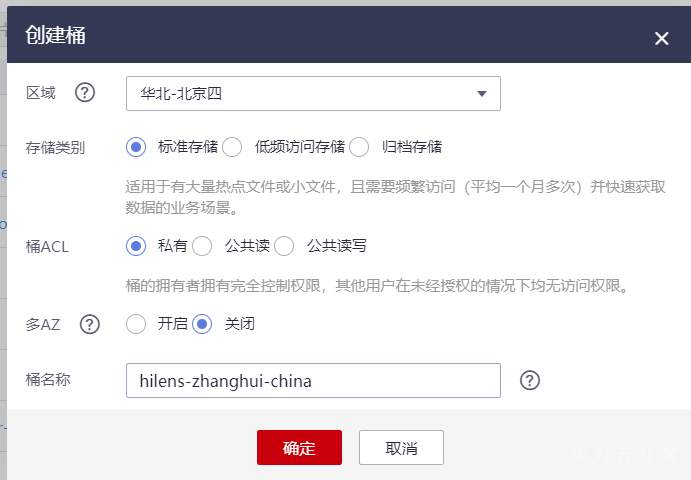Close the 创建桶 dialog with the X
The width and height of the screenshot is (691, 480).
click(661, 38)
